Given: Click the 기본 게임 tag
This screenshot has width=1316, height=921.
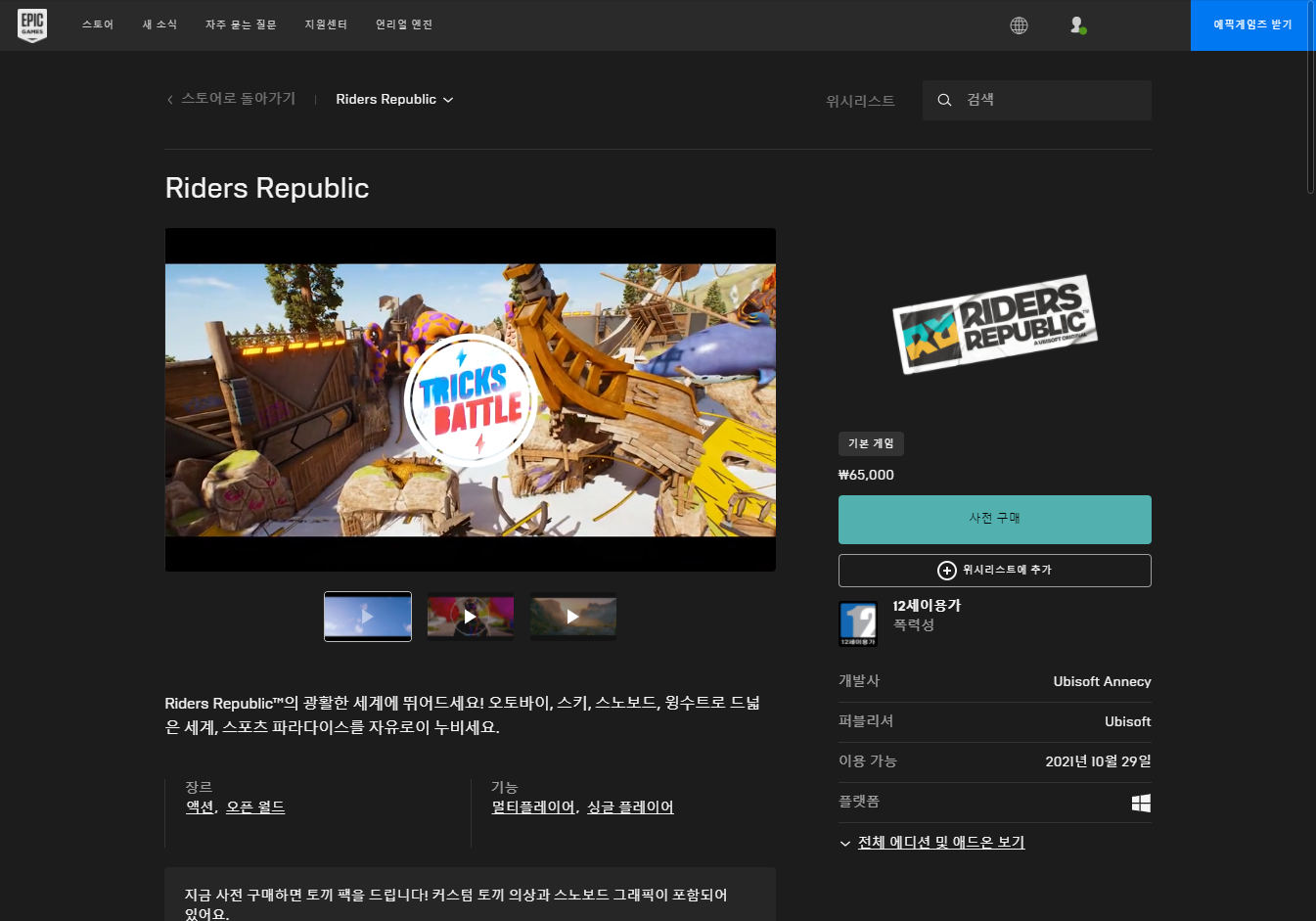Looking at the screenshot, I should click(871, 443).
